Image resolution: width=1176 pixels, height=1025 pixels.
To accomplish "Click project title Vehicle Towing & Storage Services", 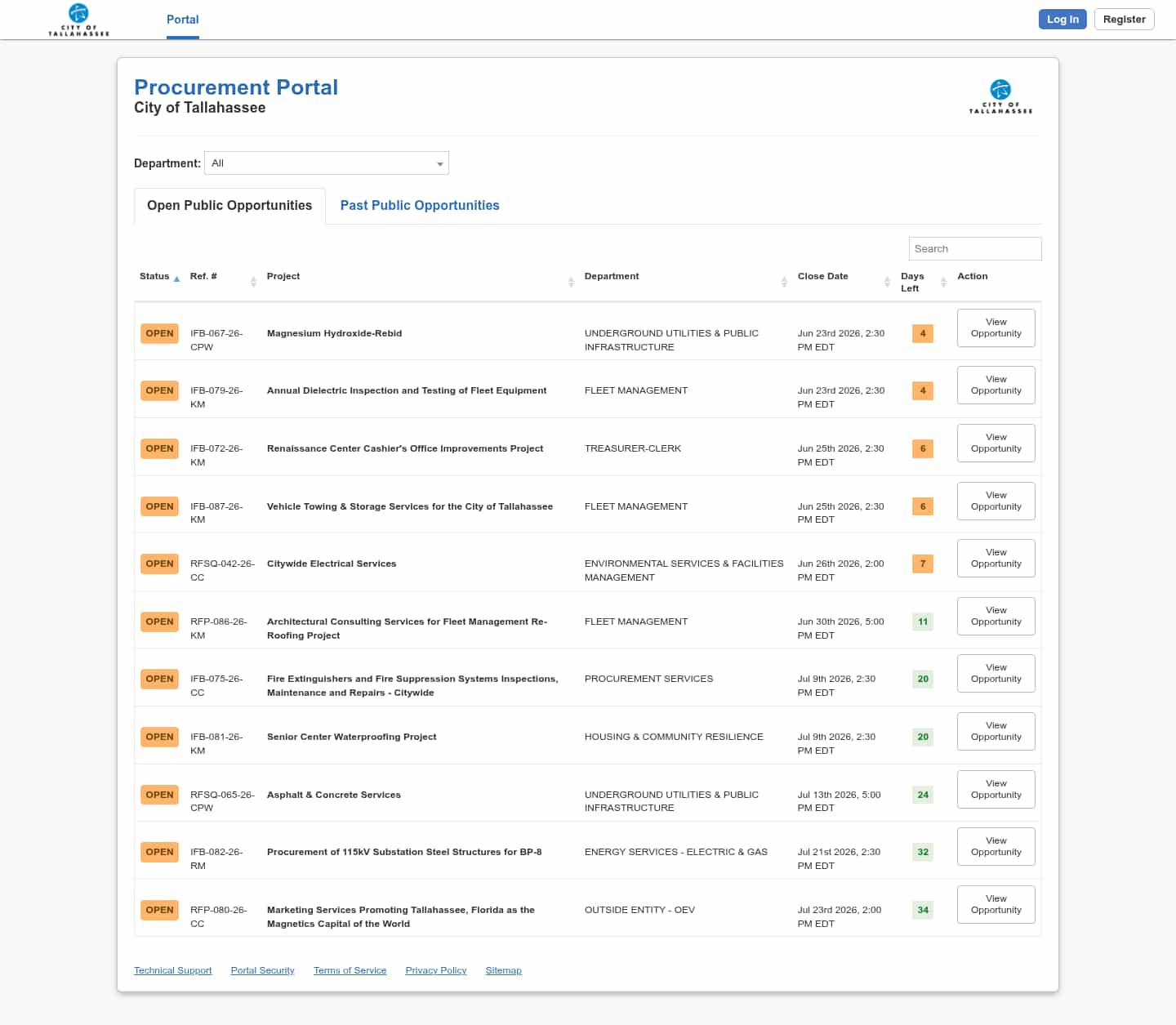I will [410, 506].
